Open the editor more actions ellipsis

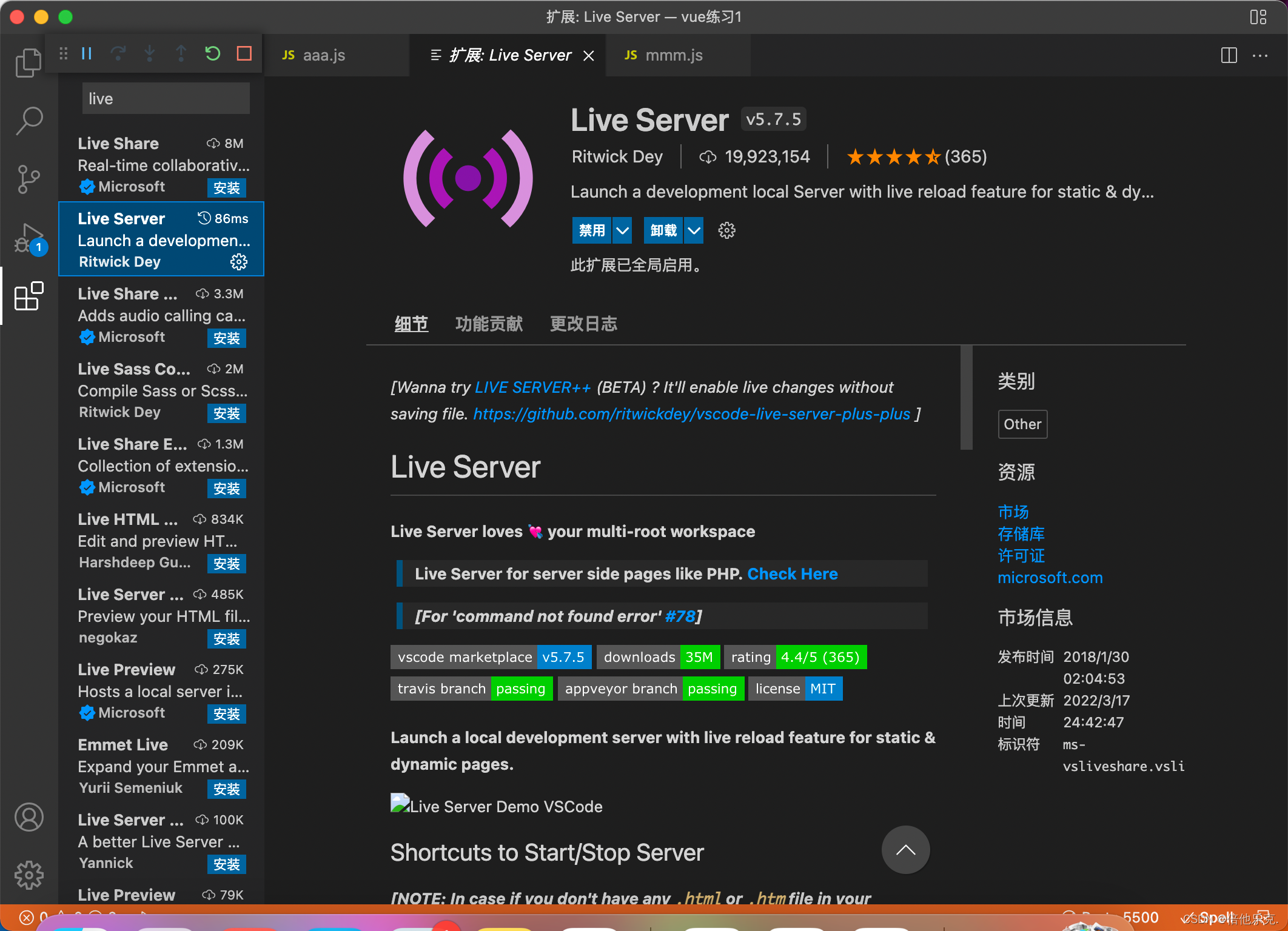(1260, 55)
